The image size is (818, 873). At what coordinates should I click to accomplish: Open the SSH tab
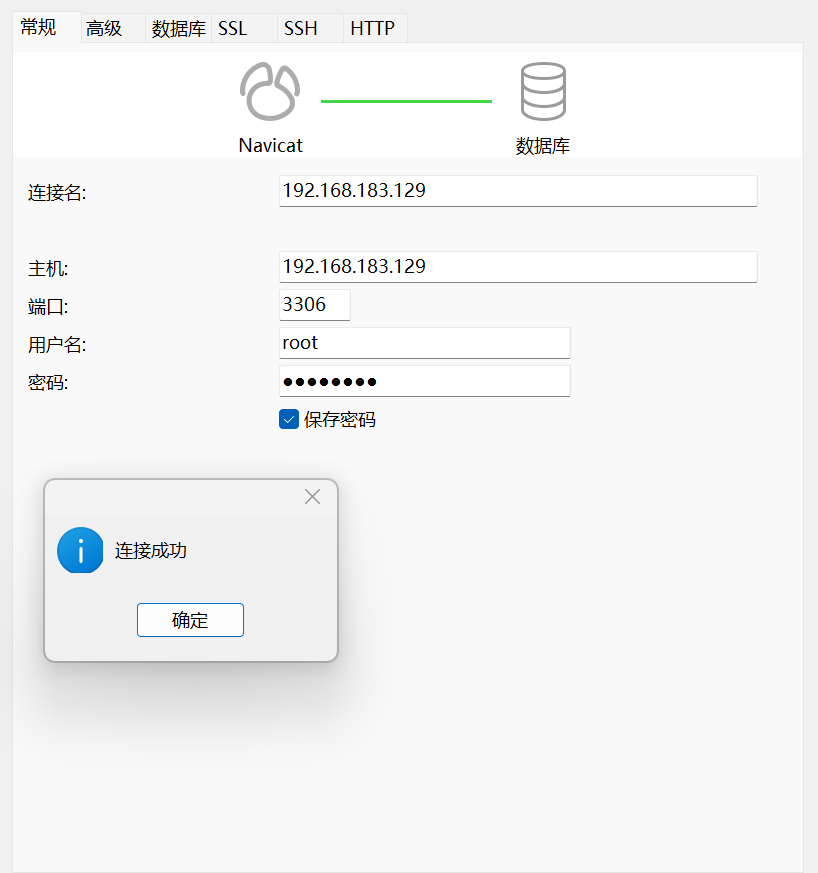[310, 28]
